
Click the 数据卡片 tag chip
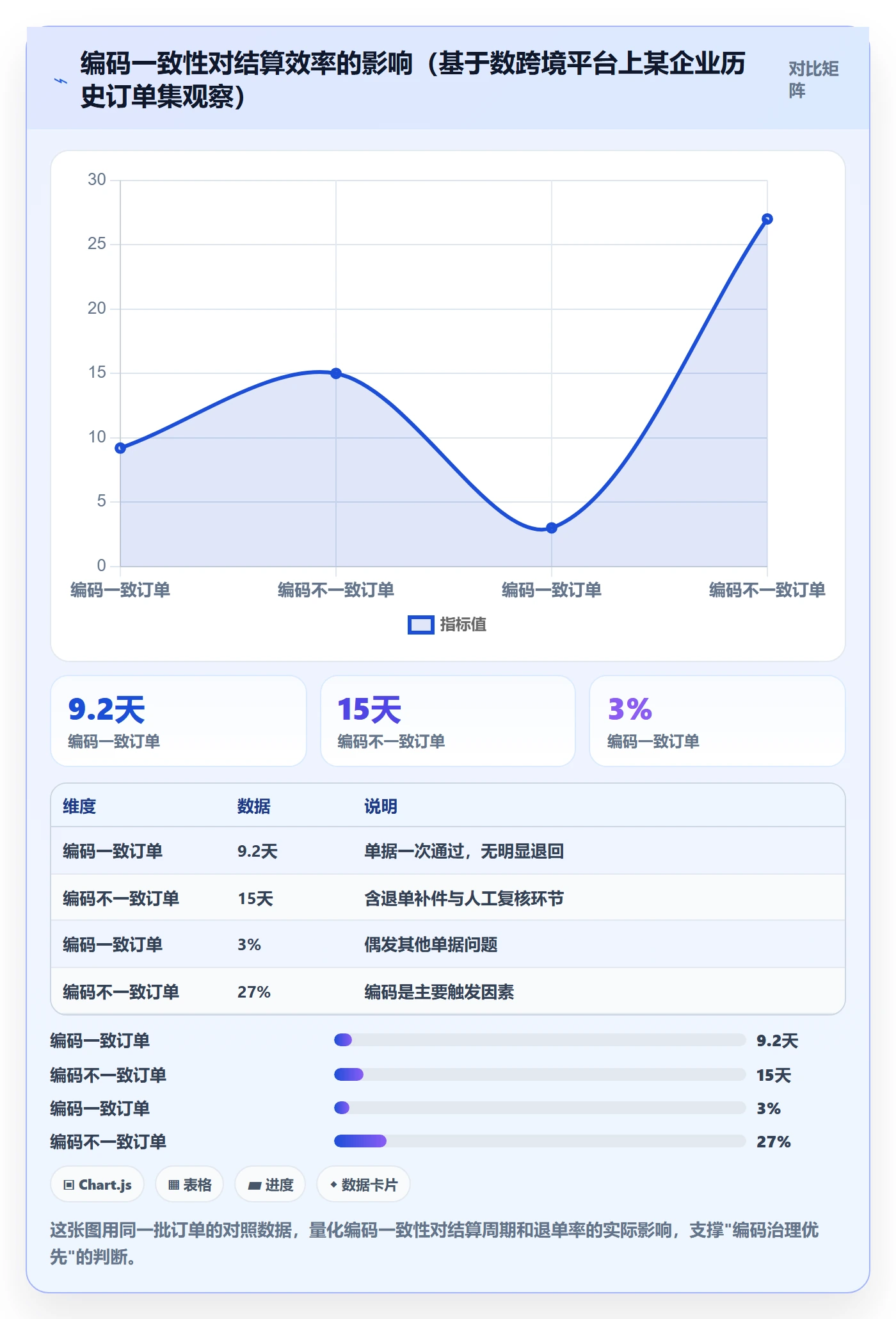[364, 1185]
